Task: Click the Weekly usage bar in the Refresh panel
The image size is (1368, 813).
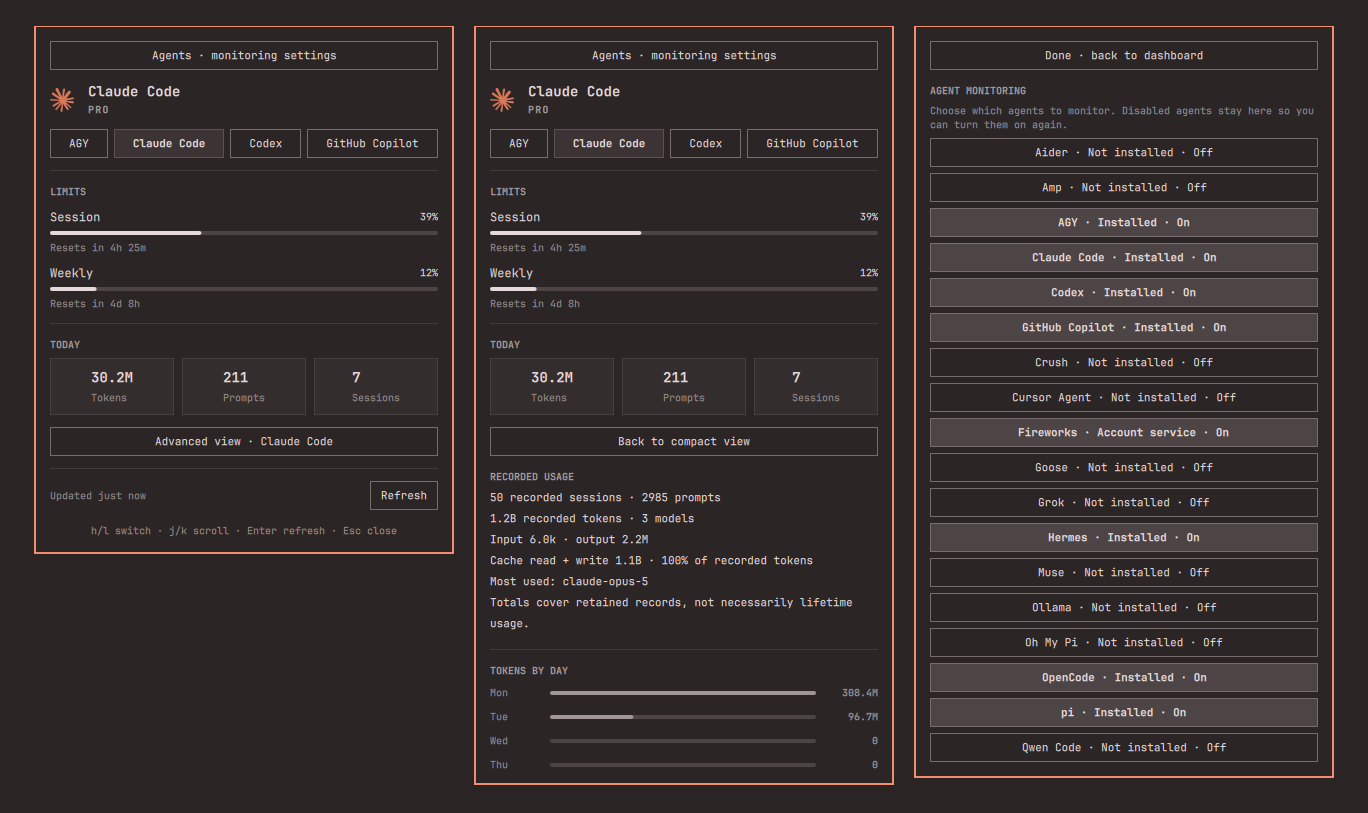Action: click(244, 289)
